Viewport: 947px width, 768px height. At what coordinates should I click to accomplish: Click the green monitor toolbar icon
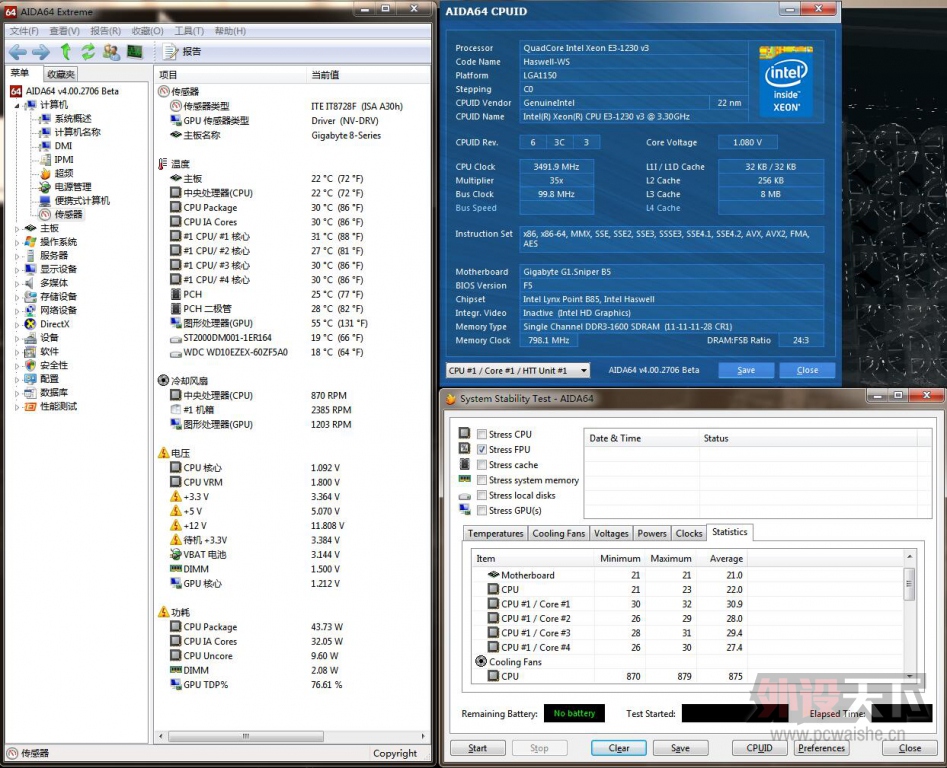tap(135, 52)
